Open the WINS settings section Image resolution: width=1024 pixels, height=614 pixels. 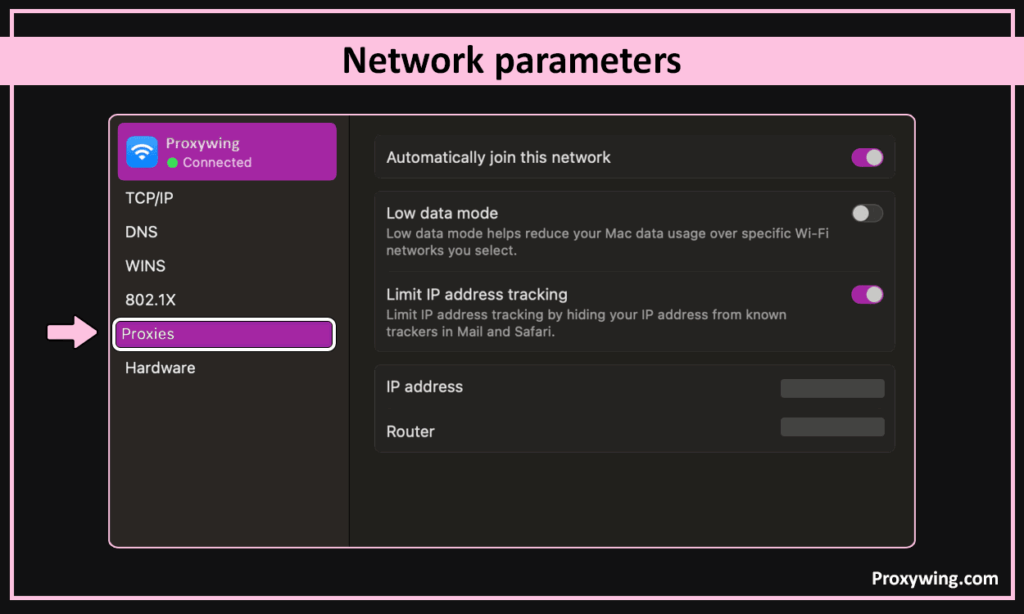pyautogui.click(x=145, y=266)
